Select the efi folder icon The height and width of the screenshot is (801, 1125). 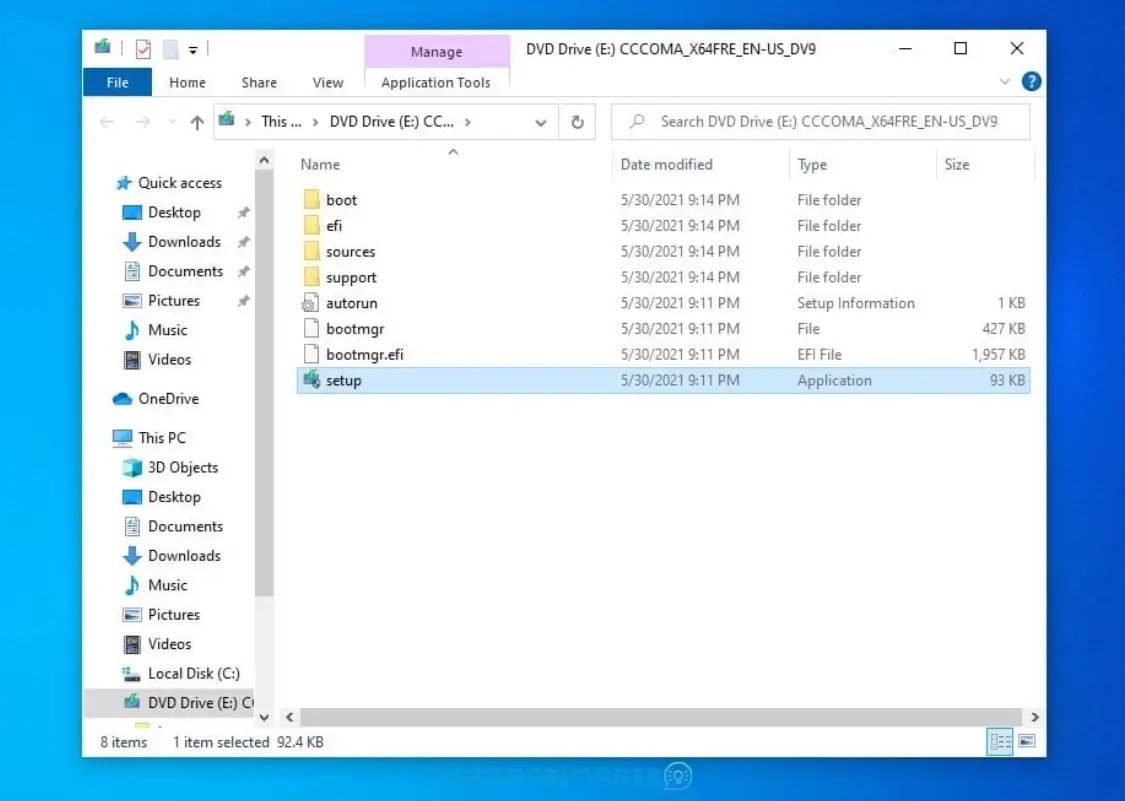tap(311, 225)
